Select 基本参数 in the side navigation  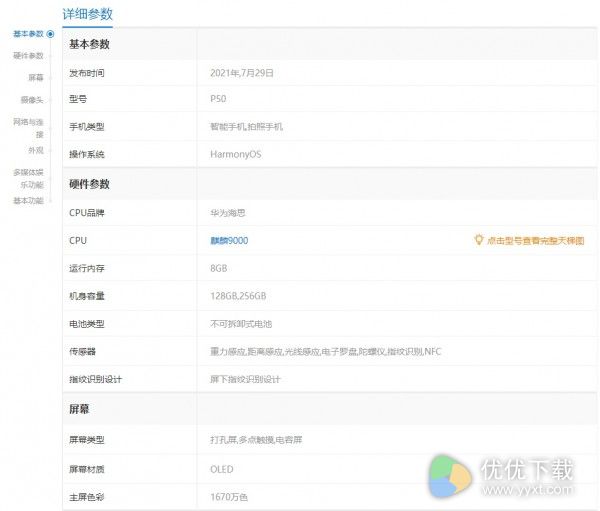click(28, 34)
